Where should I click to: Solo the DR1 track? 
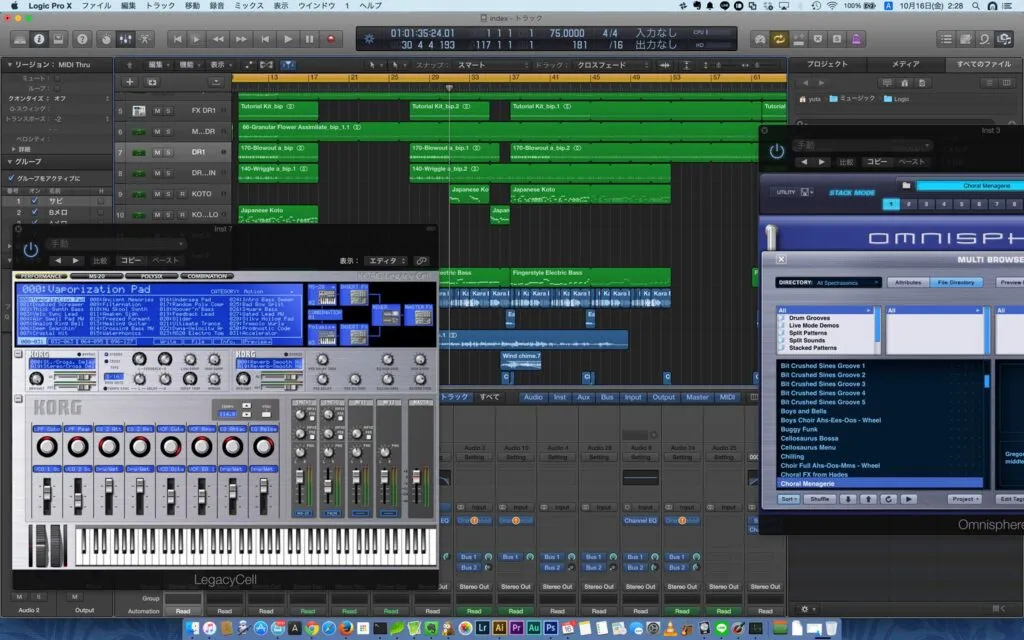(x=167, y=152)
